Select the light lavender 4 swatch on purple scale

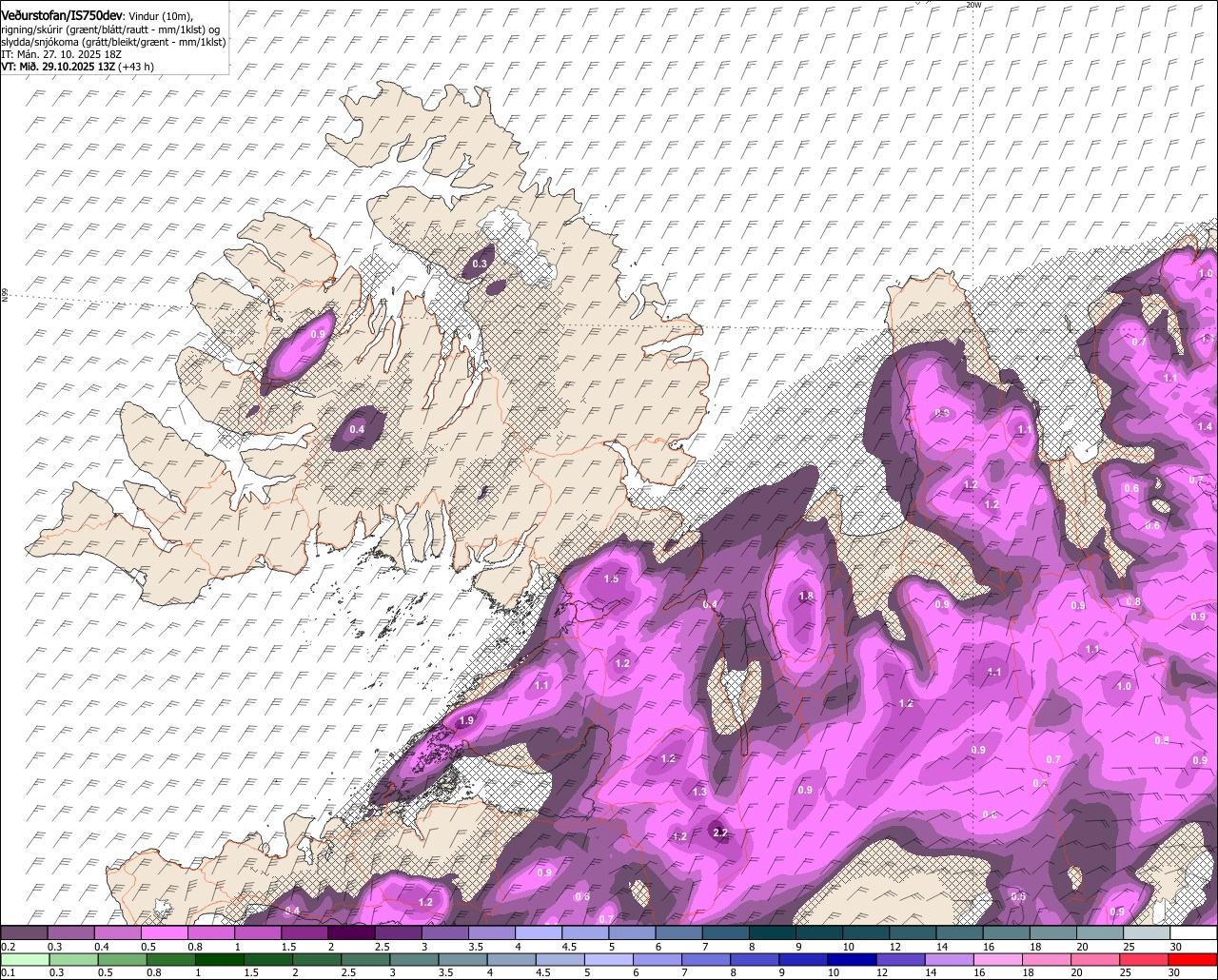pyautogui.click(x=538, y=933)
